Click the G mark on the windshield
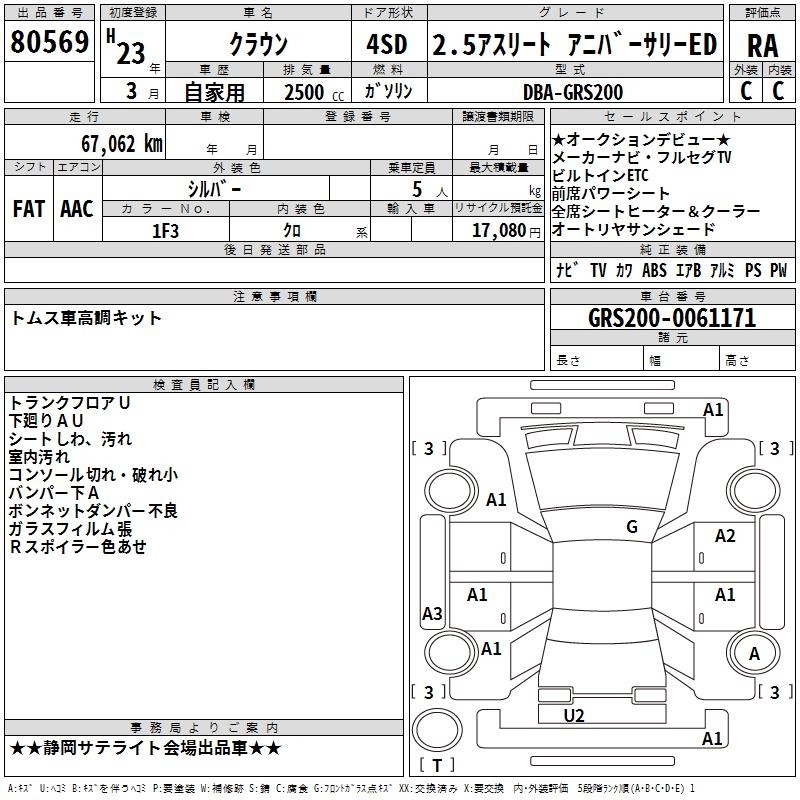The height and width of the screenshot is (800, 800). pyautogui.click(x=632, y=527)
